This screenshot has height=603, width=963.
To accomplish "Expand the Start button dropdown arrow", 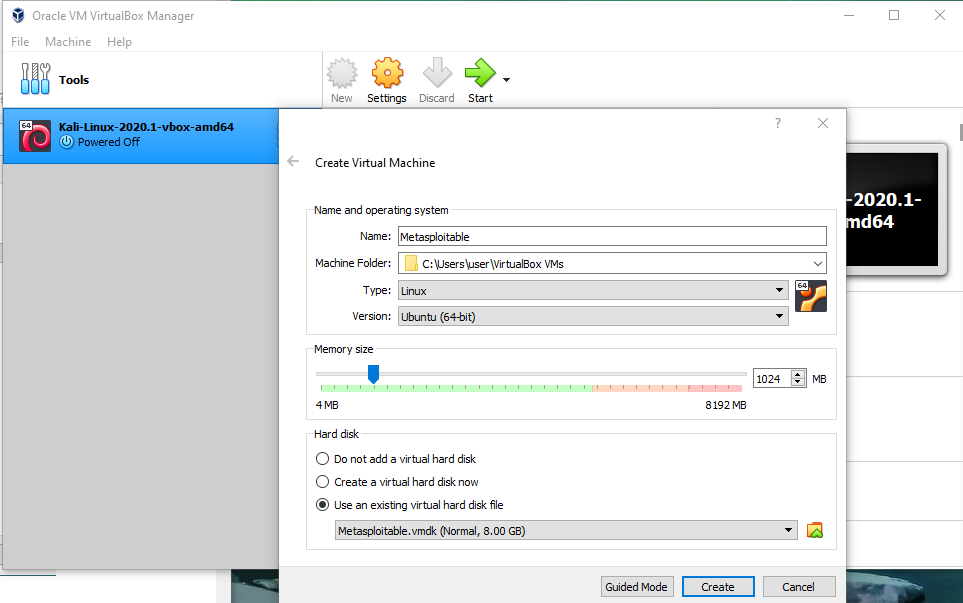I will pos(506,80).
